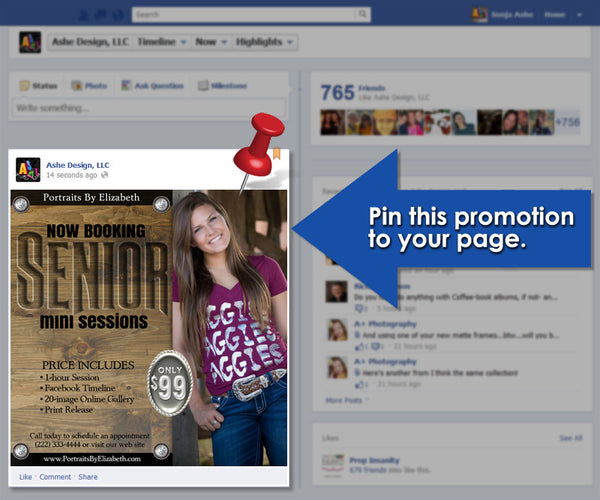Click the post's Ashe Design avatar

point(28,169)
